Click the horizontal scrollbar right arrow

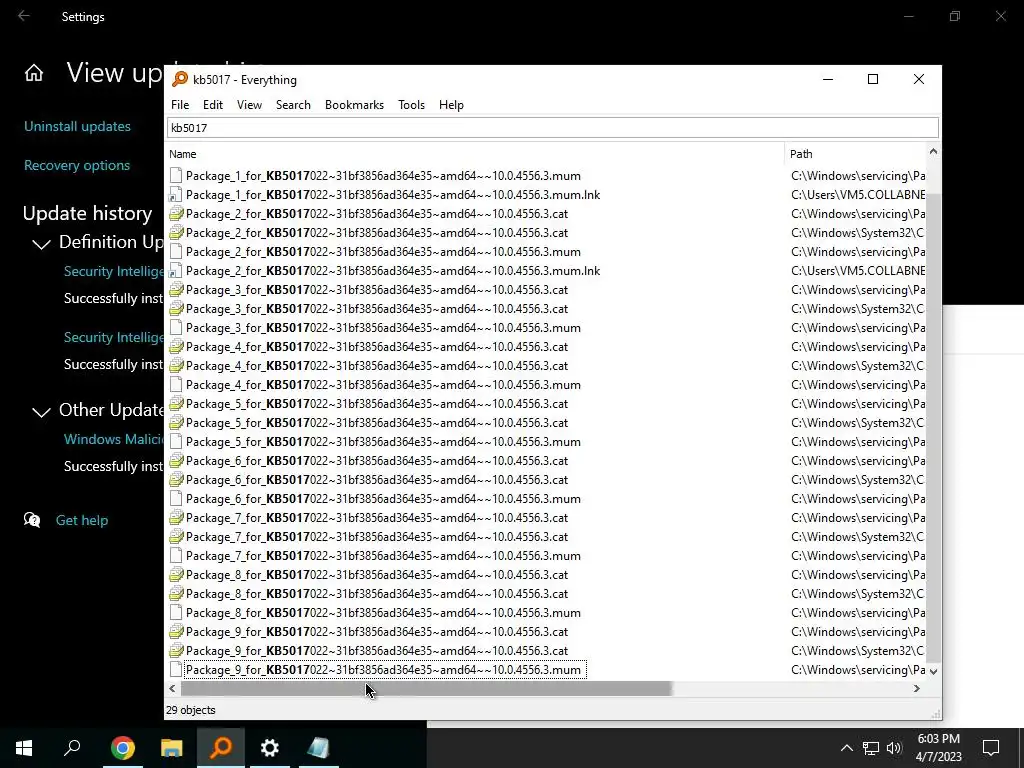coord(917,688)
